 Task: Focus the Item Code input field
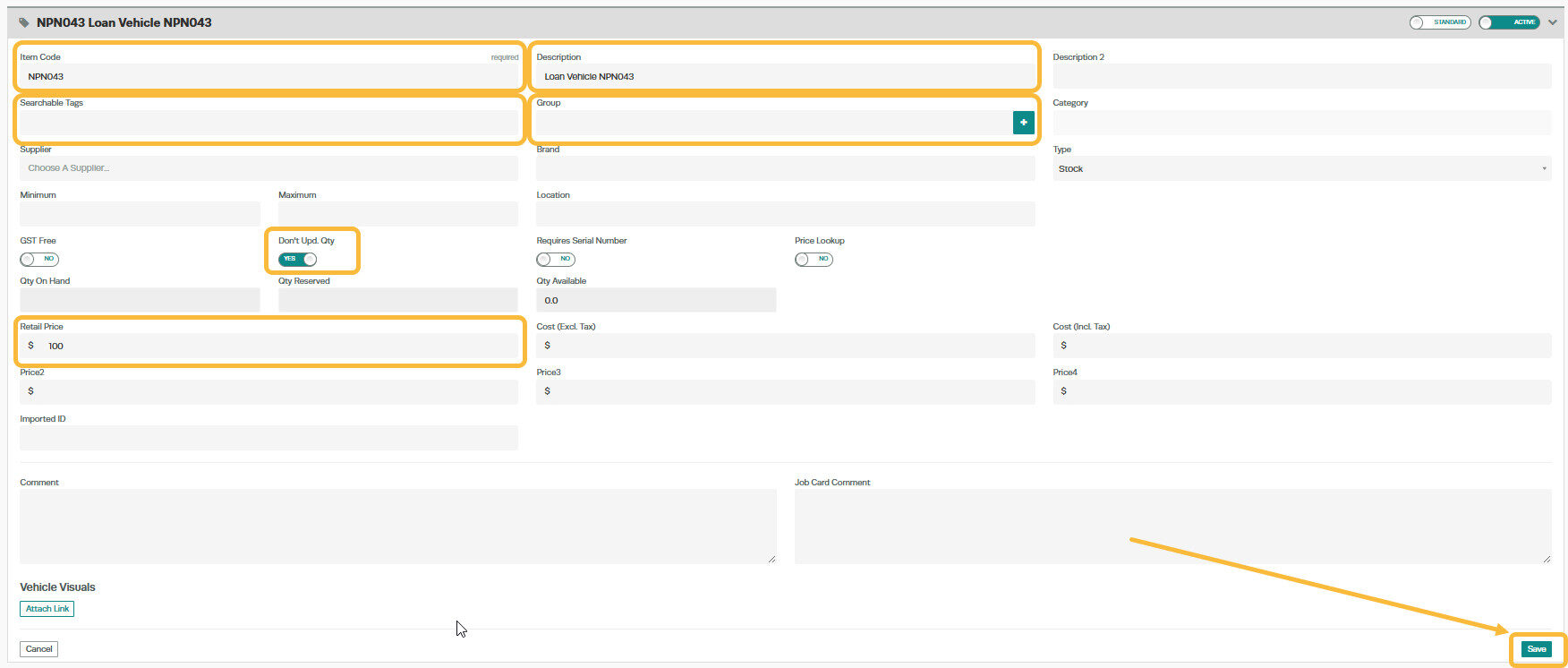[x=268, y=76]
